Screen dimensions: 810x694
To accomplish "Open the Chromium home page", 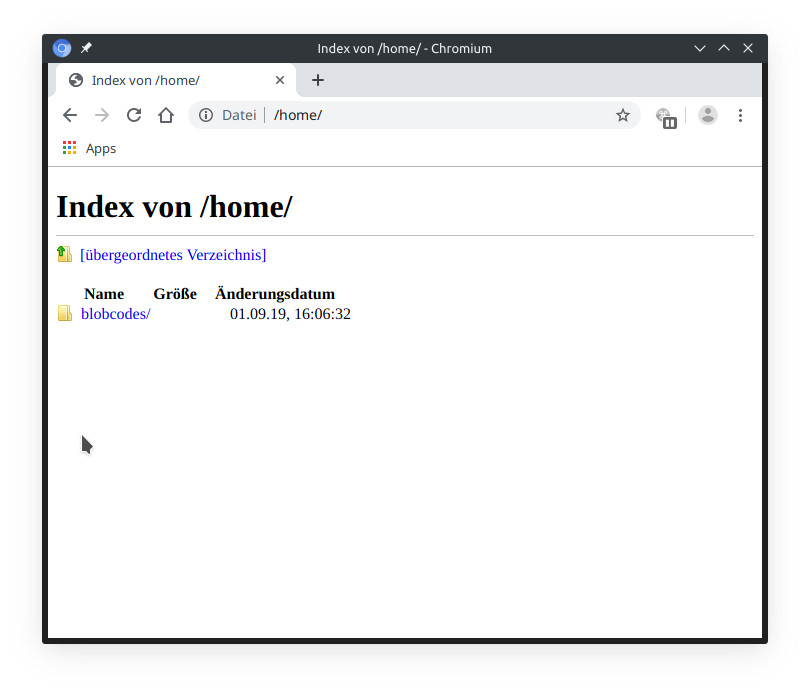I will [166, 115].
